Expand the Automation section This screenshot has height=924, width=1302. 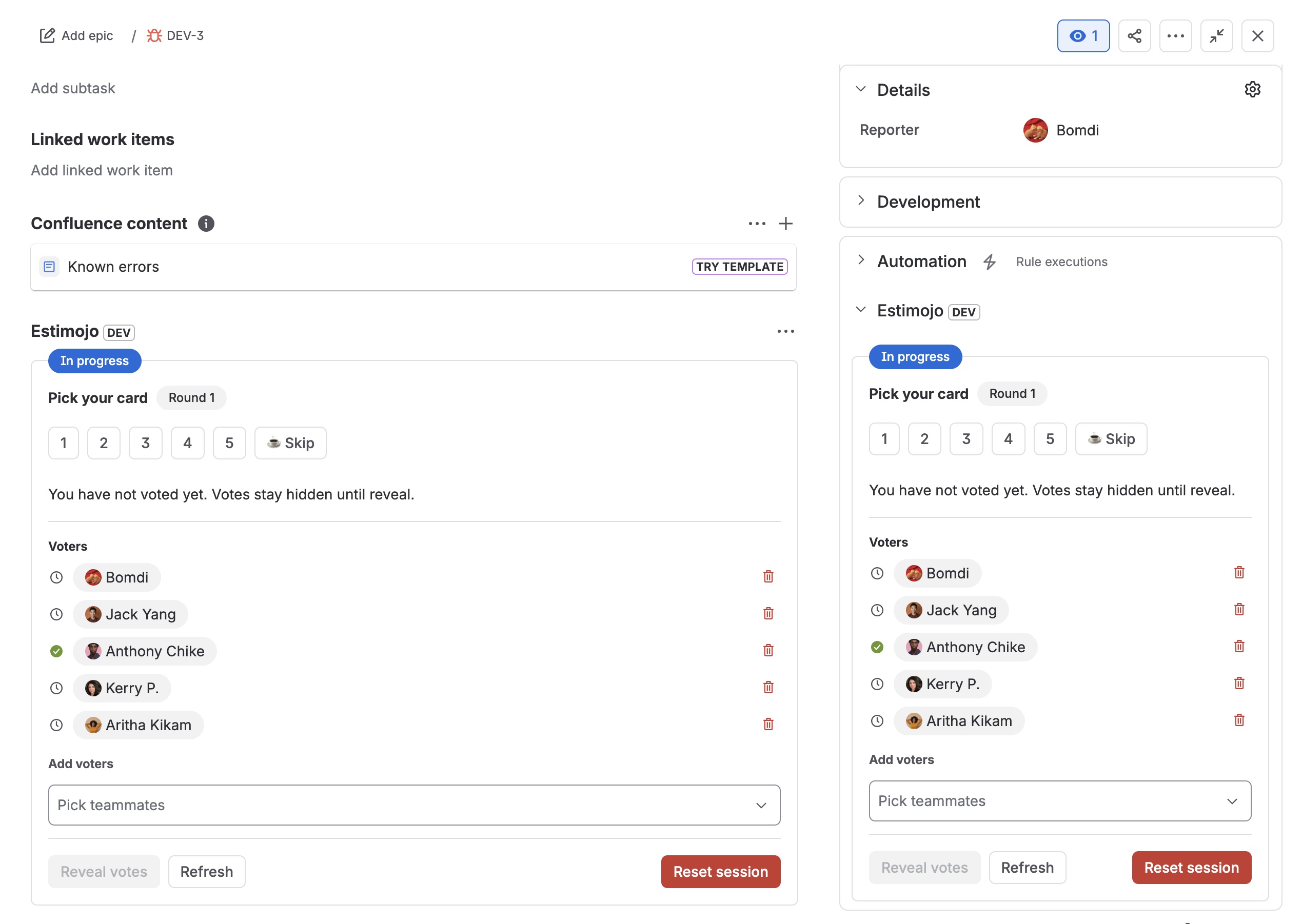(860, 260)
